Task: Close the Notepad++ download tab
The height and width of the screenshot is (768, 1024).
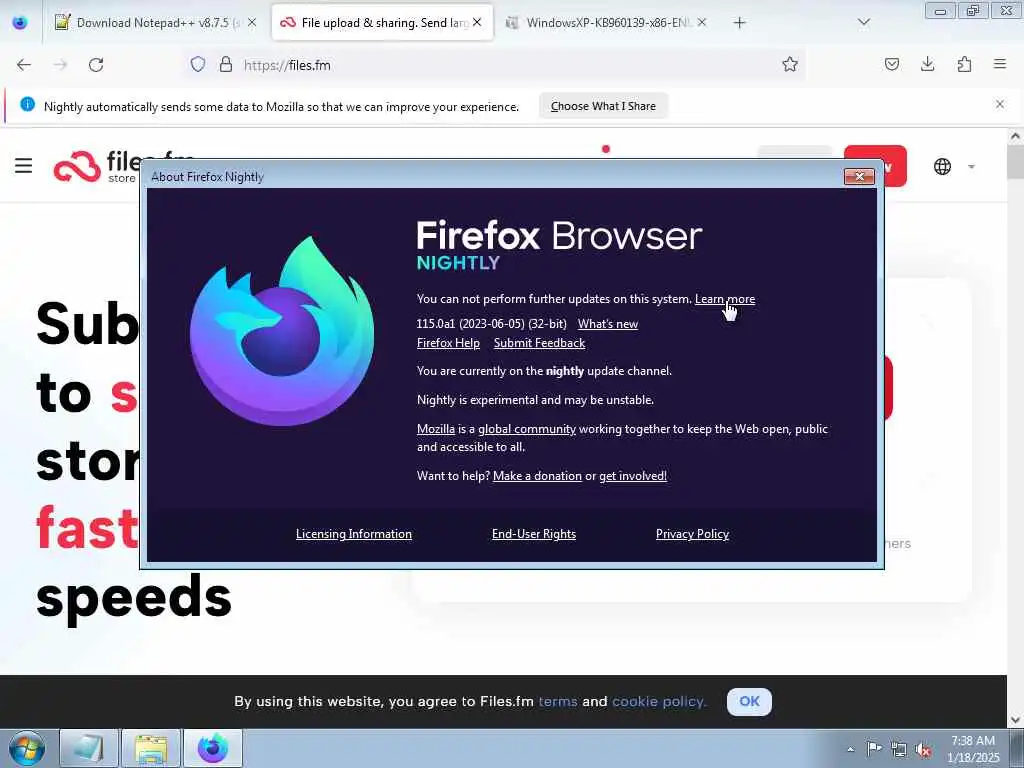Action: [x=252, y=22]
